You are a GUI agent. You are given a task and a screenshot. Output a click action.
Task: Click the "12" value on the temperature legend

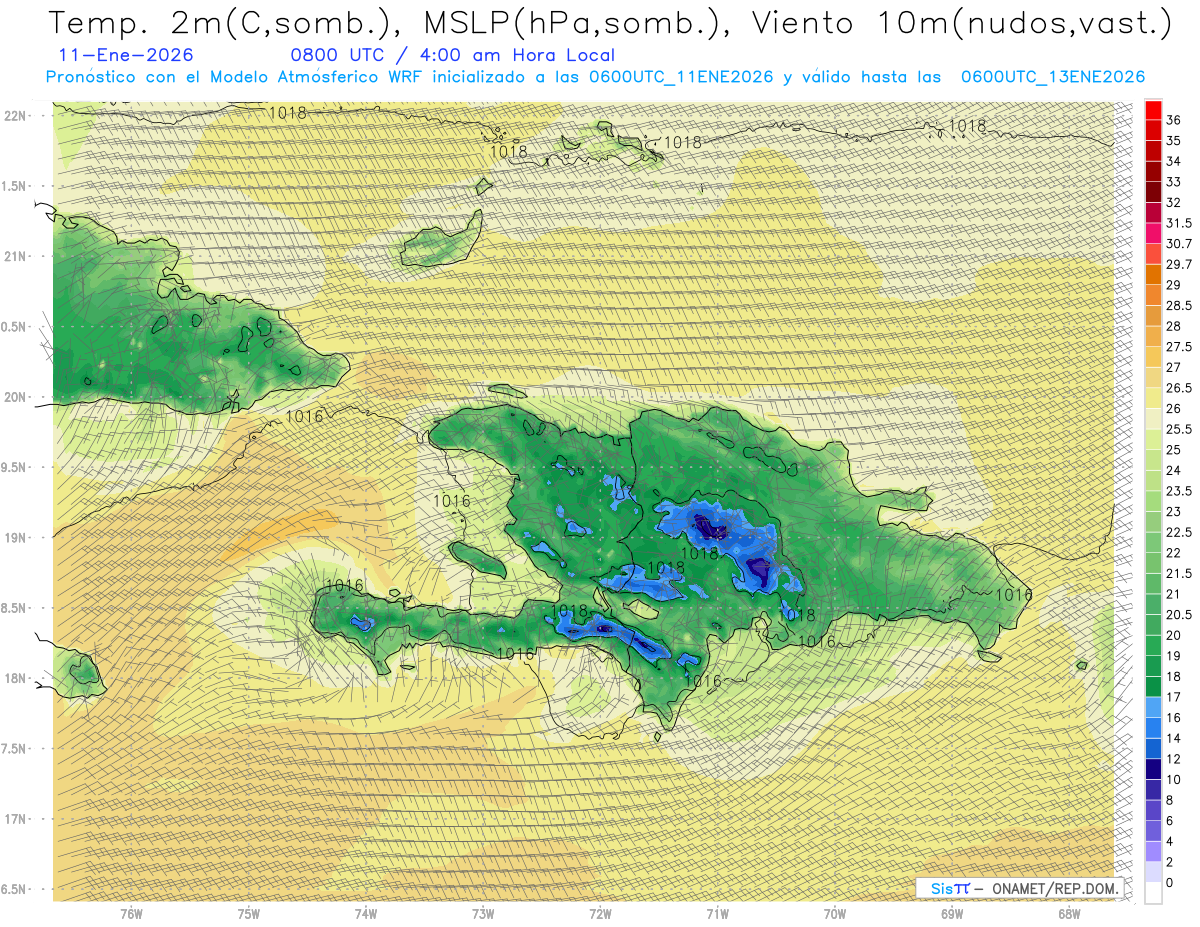[1174, 759]
